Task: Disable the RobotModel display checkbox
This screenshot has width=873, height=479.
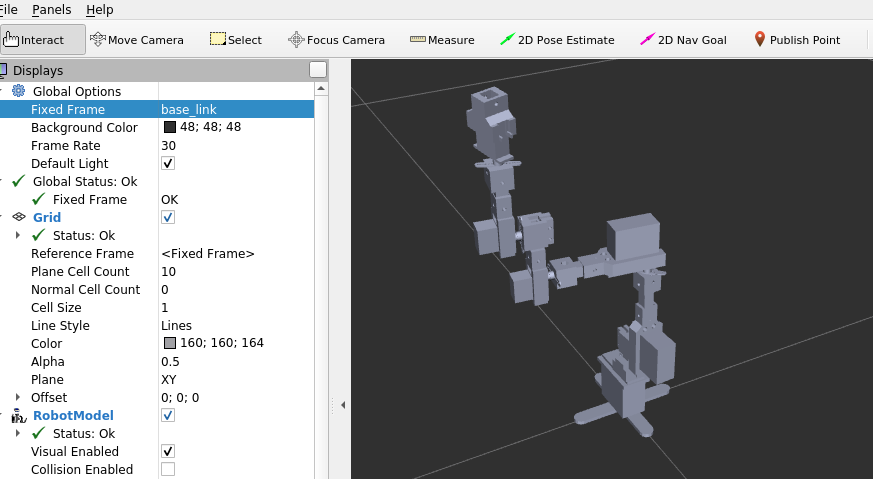Action: click(x=168, y=416)
